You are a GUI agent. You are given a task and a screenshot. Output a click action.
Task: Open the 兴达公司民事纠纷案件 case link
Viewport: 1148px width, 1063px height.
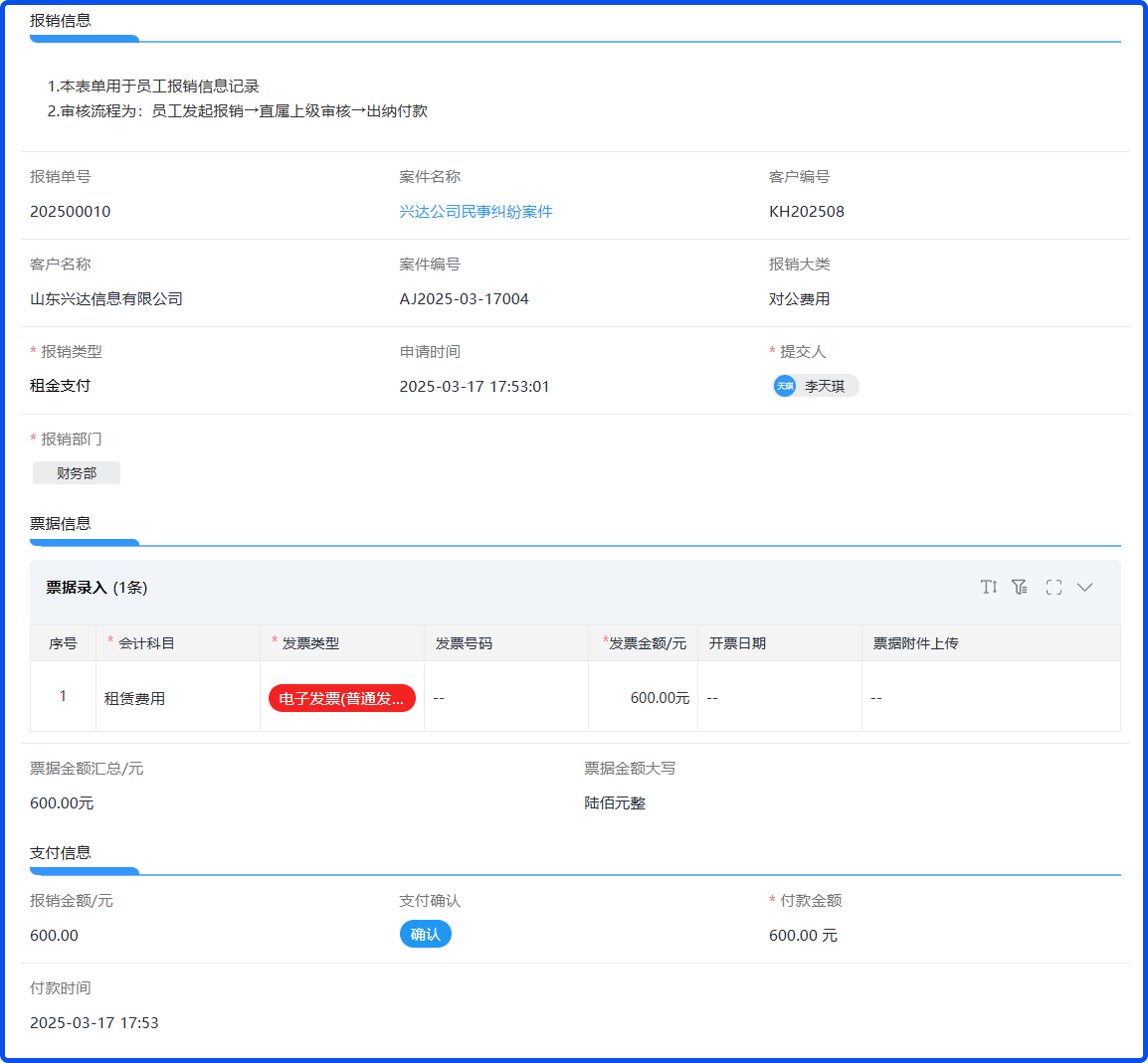[476, 212]
